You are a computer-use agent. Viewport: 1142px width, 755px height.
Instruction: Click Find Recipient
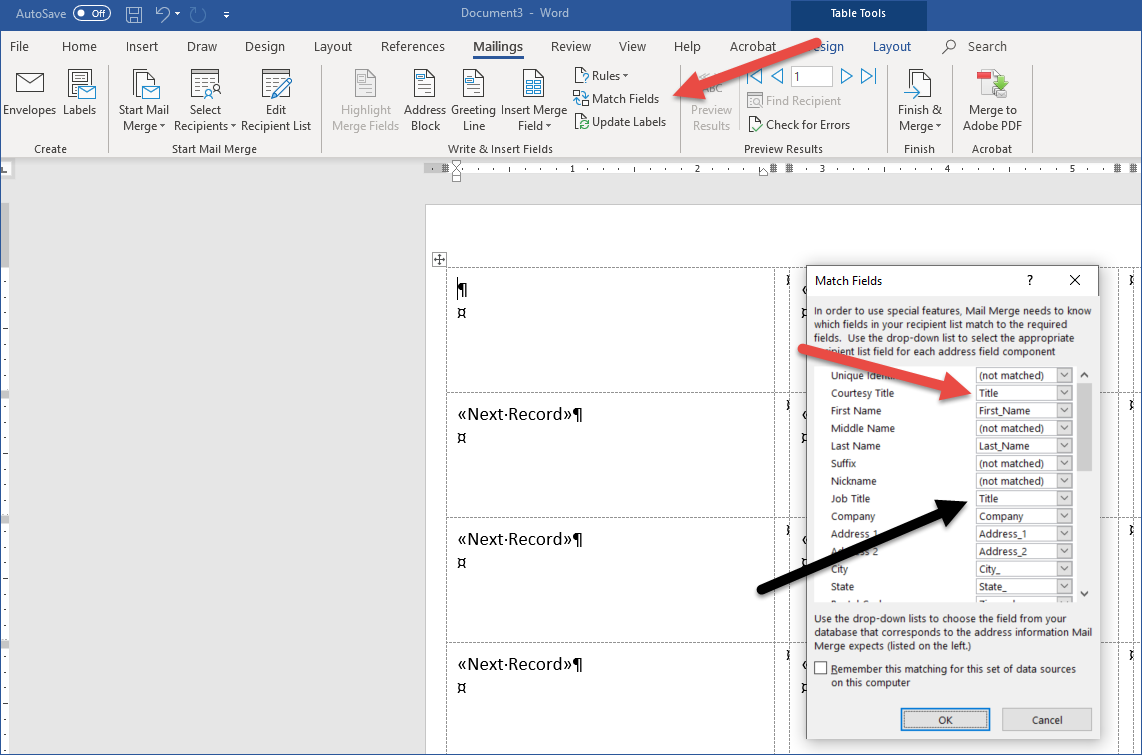(794, 100)
